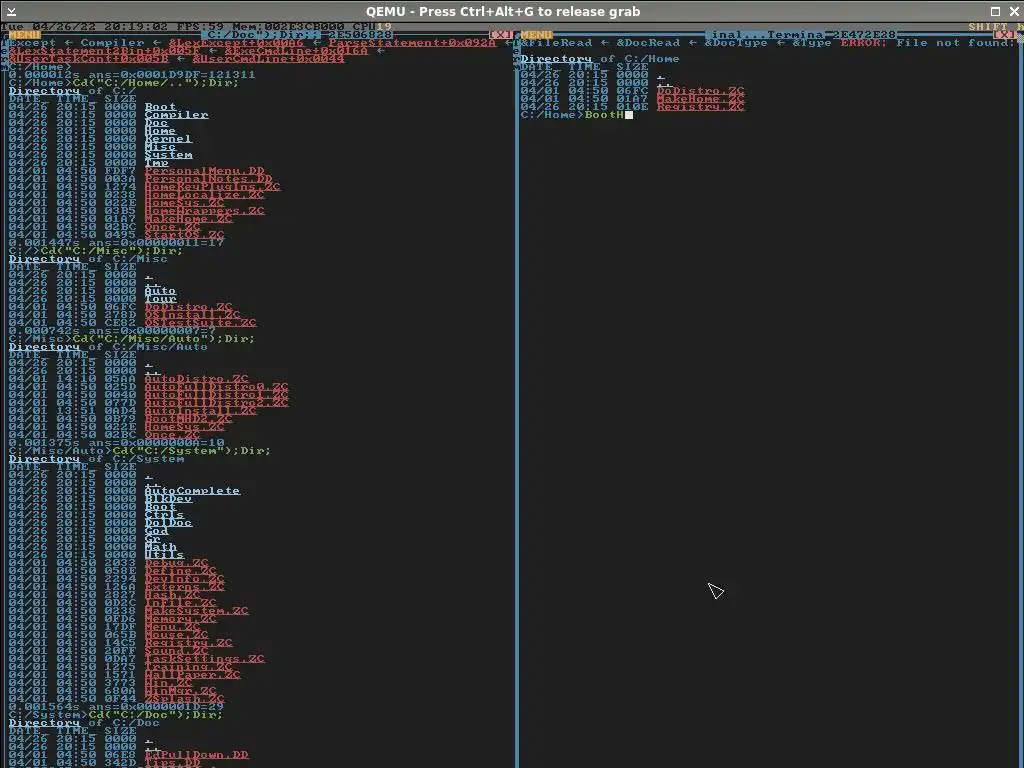Open the Math directory link
The image size is (1024, 768).
pos(160,547)
